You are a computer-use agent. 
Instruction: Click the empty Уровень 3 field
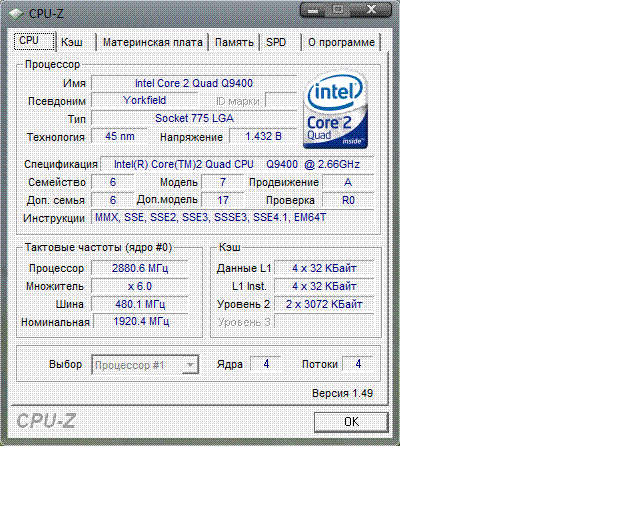(324, 322)
